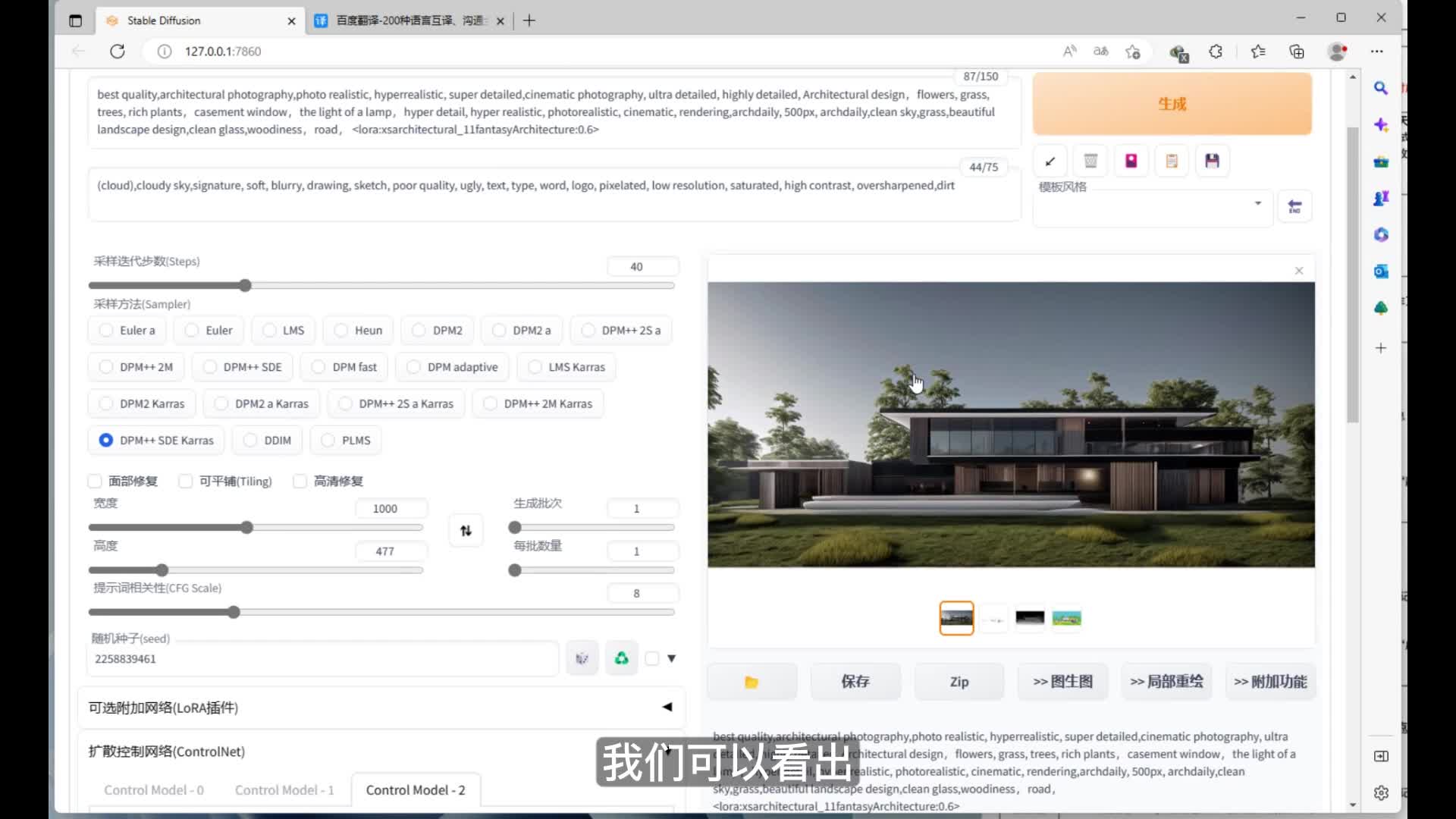Click the CFG Scale slider handle
Image resolution: width=1456 pixels, height=819 pixels.
pyautogui.click(x=234, y=612)
